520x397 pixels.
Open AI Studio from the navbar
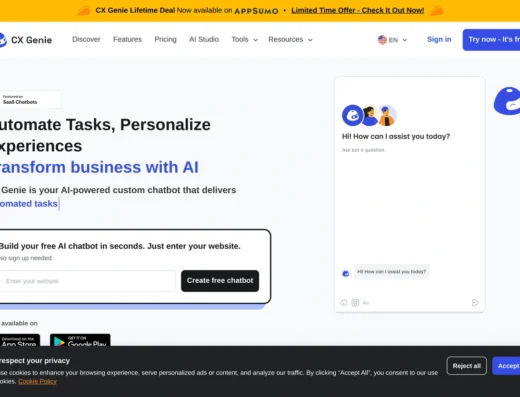204,39
